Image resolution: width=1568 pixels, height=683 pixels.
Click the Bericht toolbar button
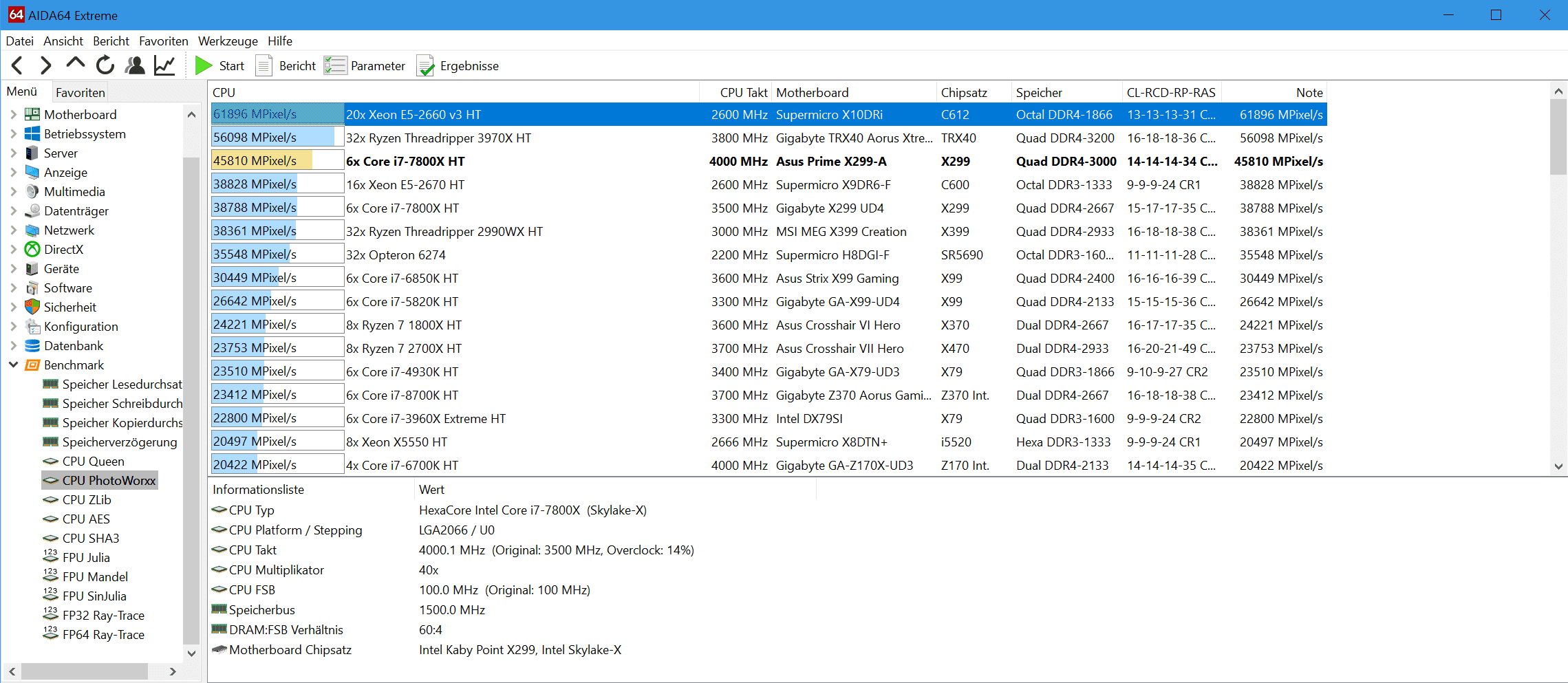point(286,66)
